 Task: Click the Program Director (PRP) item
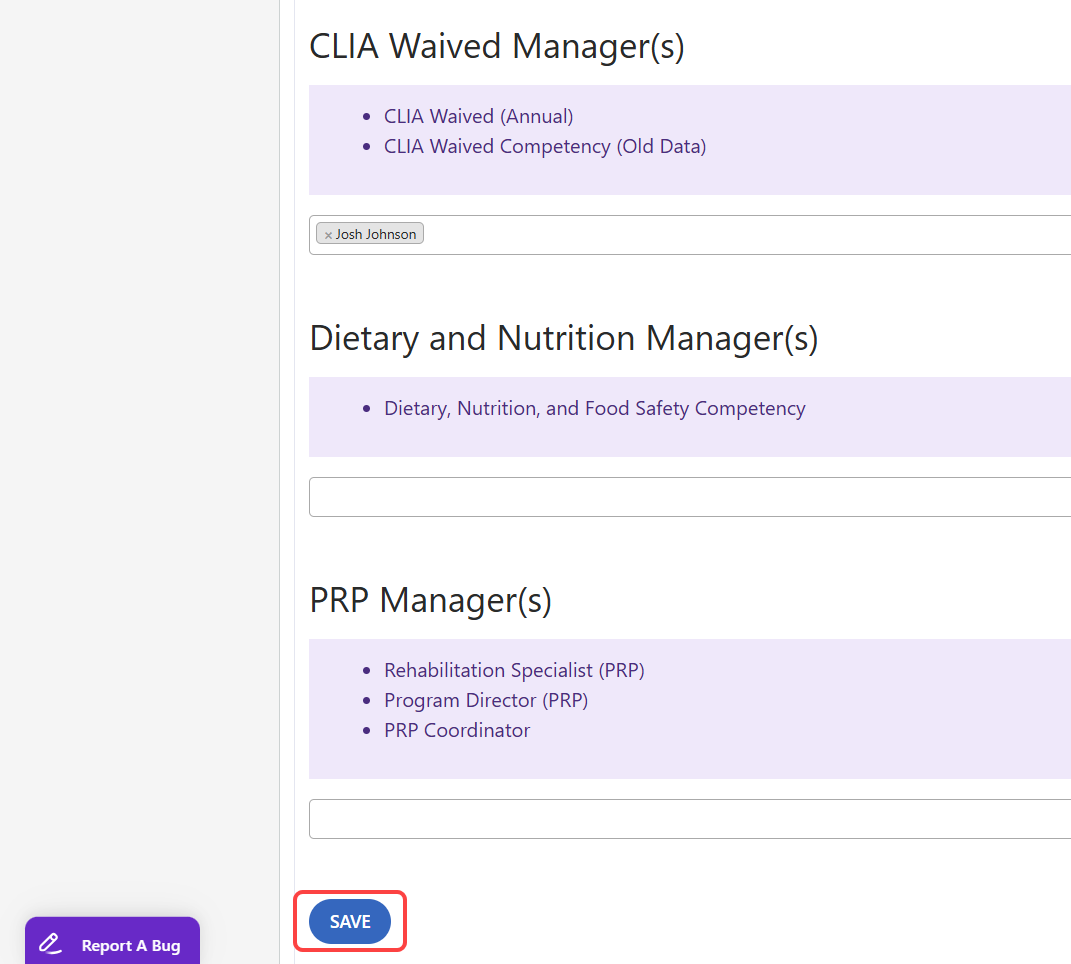tap(486, 700)
